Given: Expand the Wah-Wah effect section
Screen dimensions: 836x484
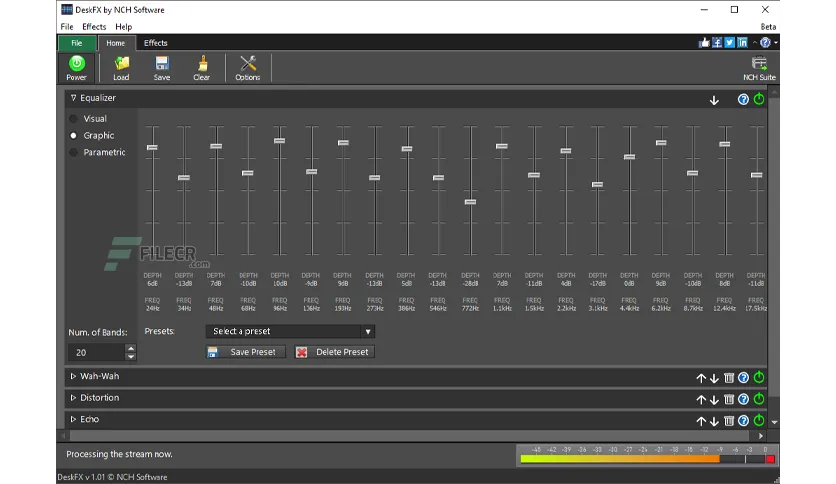Looking at the screenshot, I should tap(73, 377).
